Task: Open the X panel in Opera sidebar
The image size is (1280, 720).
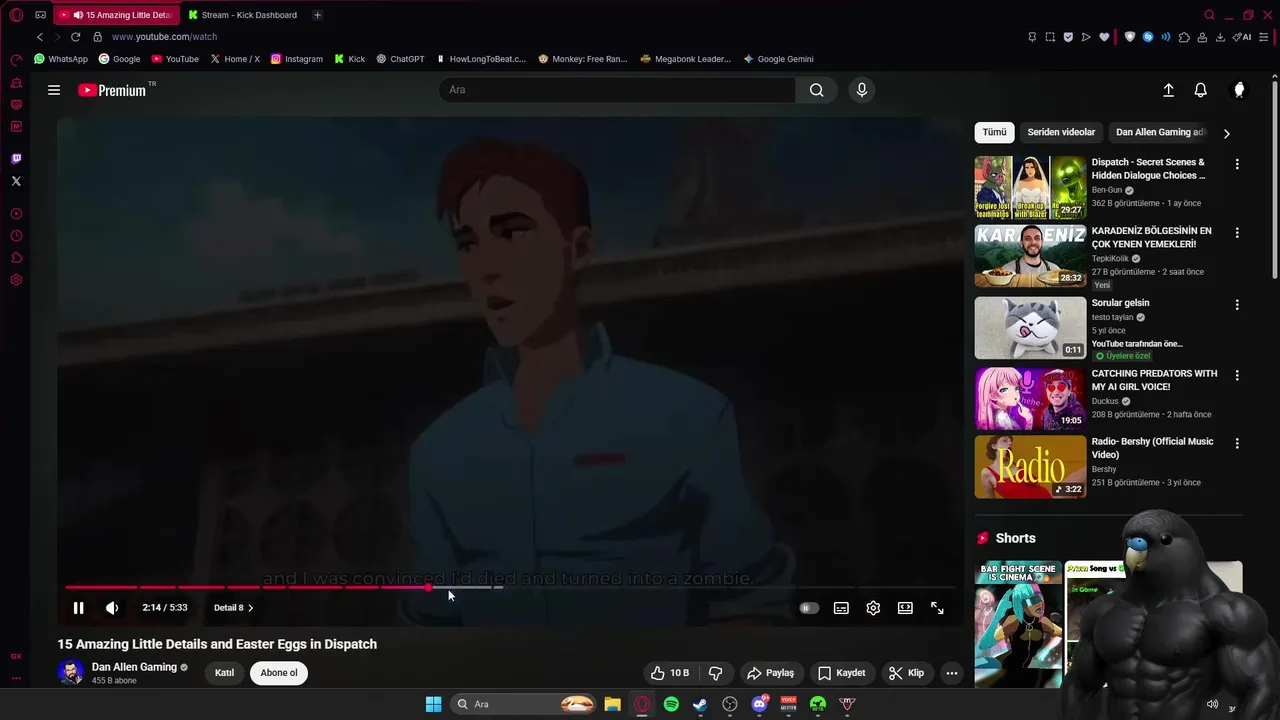Action: 16,181
